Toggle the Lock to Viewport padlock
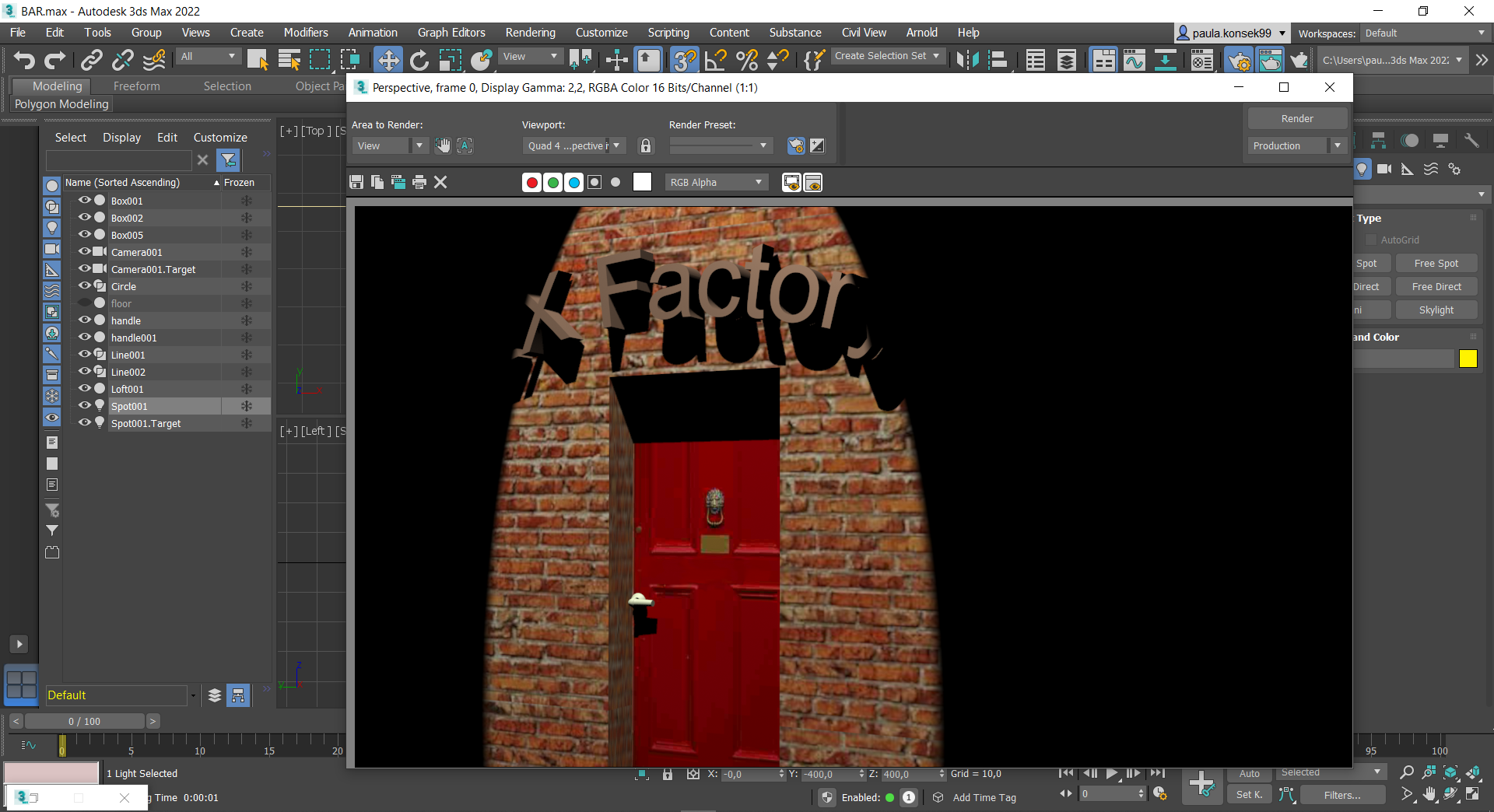Viewport: 1494px width, 812px height. (646, 145)
